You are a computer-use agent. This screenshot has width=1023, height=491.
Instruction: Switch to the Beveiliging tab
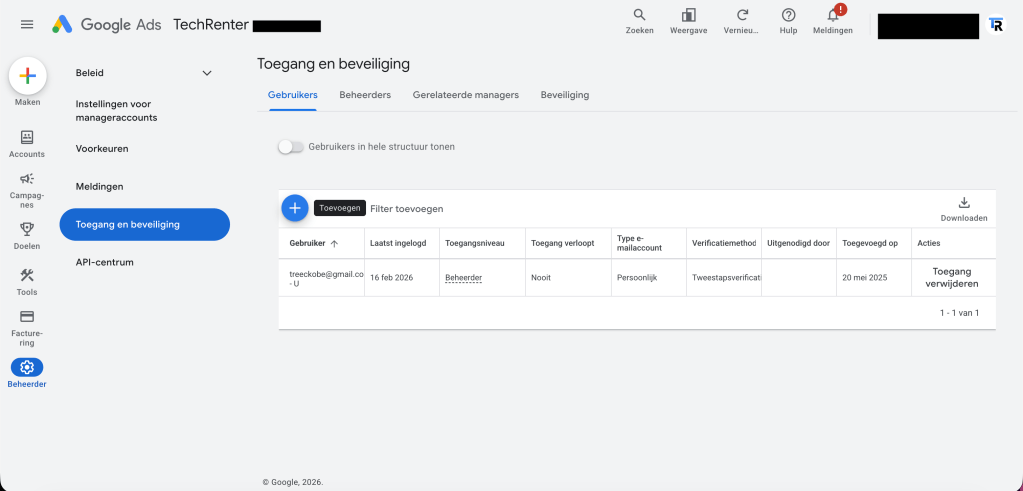564,95
